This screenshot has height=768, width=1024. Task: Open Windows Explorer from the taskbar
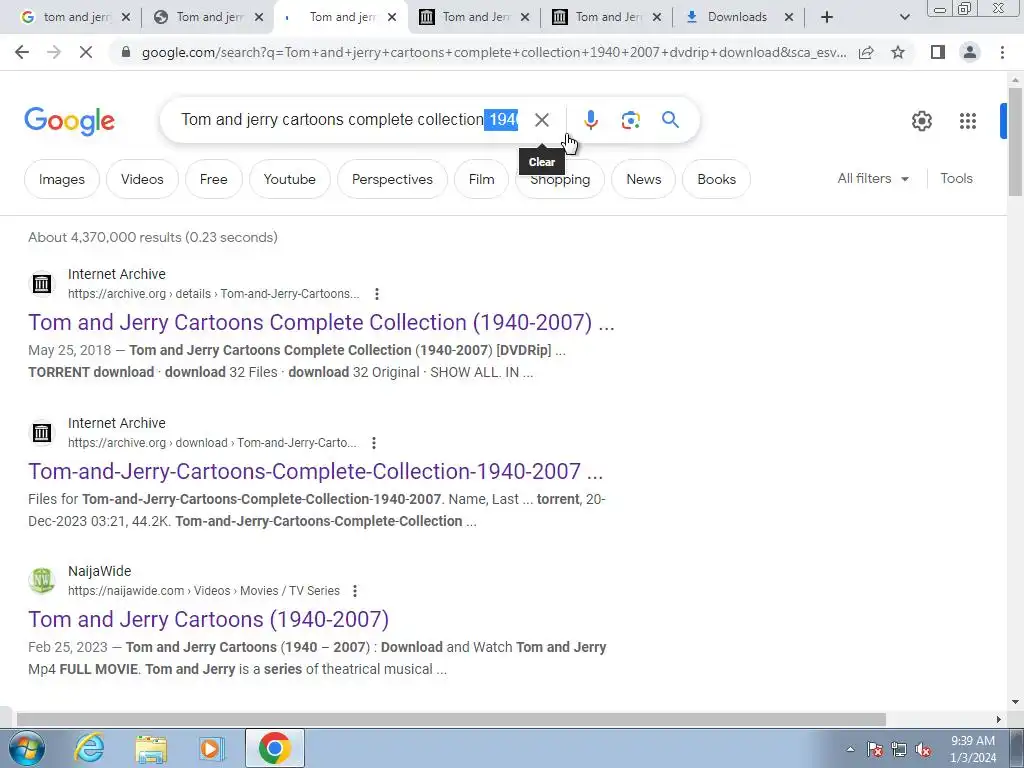pos(151,748)
